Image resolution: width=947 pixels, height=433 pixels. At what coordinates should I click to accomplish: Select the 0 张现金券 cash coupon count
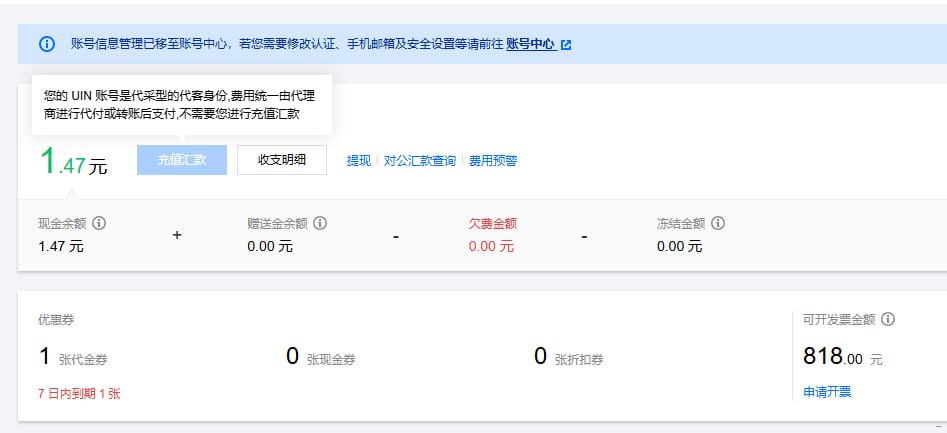coord(320,358)
